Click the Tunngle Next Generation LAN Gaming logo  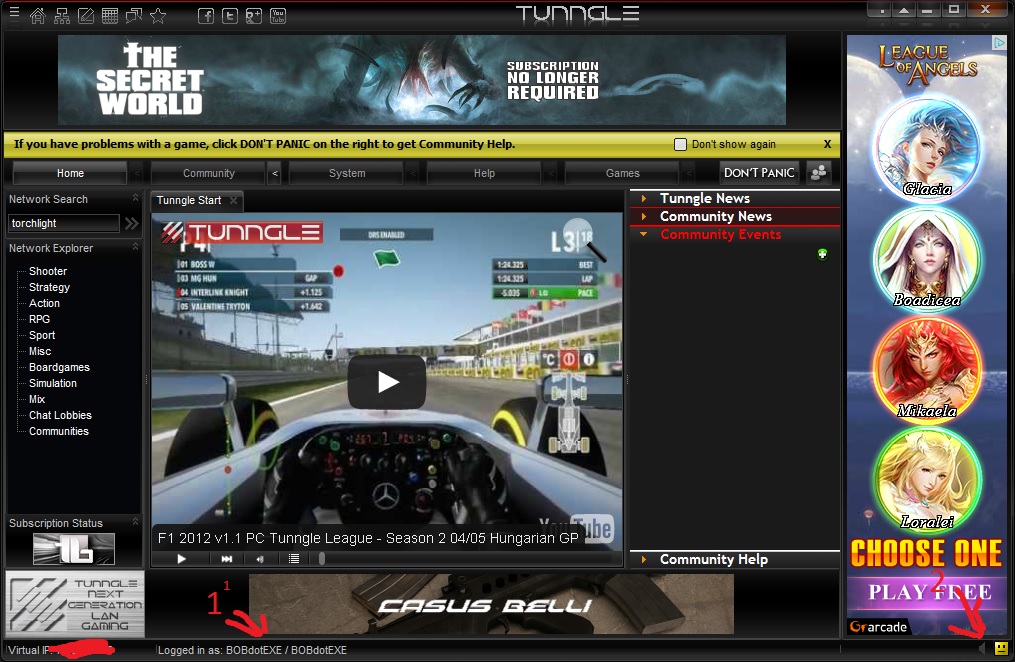pos(75,604)
